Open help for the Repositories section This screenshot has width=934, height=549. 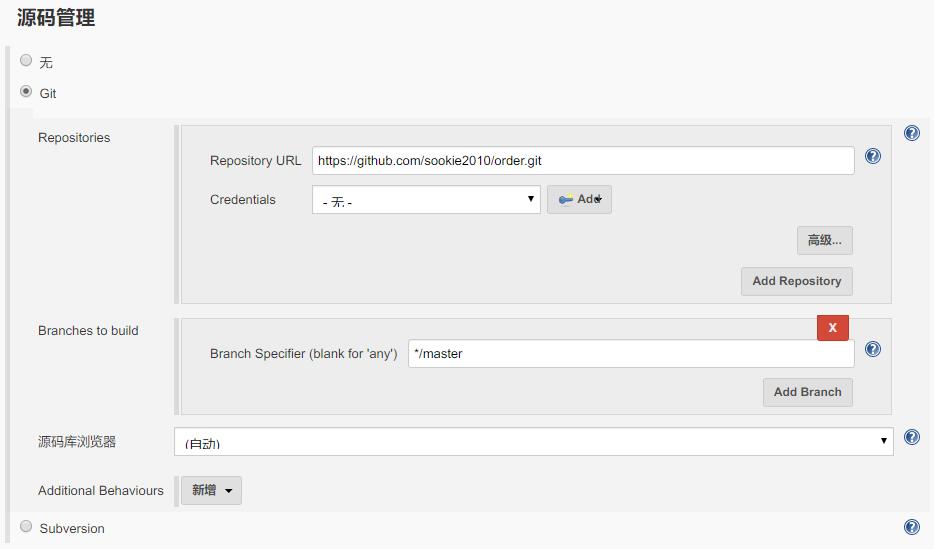tap(911, 133)
